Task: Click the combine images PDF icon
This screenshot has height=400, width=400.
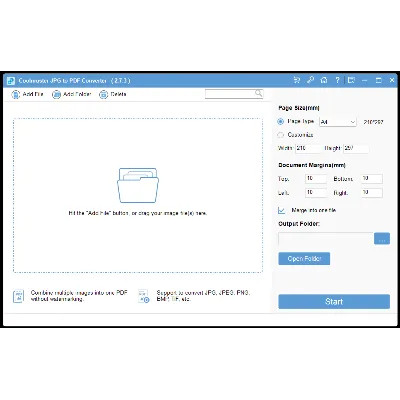Action: [18, 296]
